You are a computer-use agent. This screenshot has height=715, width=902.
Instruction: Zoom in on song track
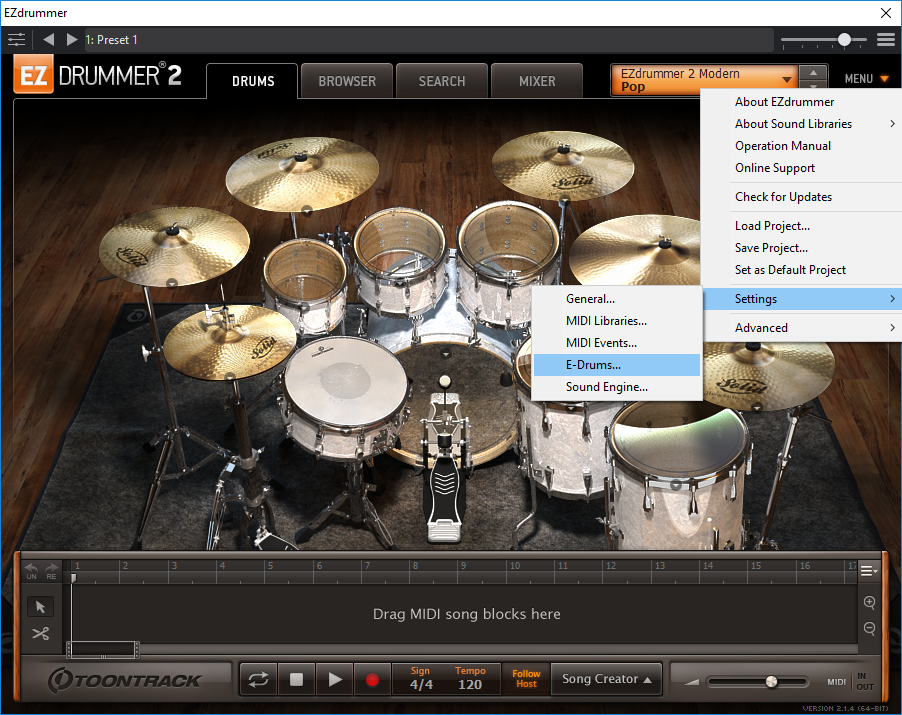point(869,602)
